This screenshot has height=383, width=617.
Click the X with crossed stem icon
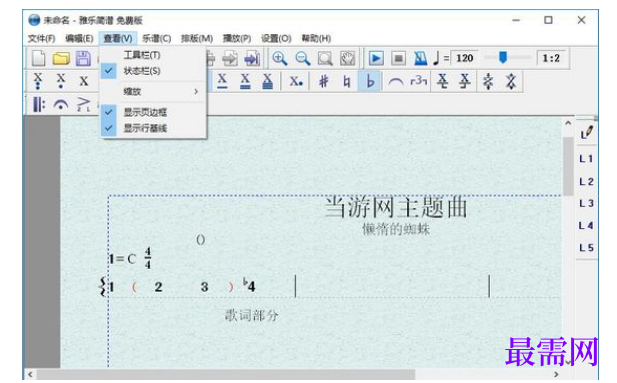point(465,81)
